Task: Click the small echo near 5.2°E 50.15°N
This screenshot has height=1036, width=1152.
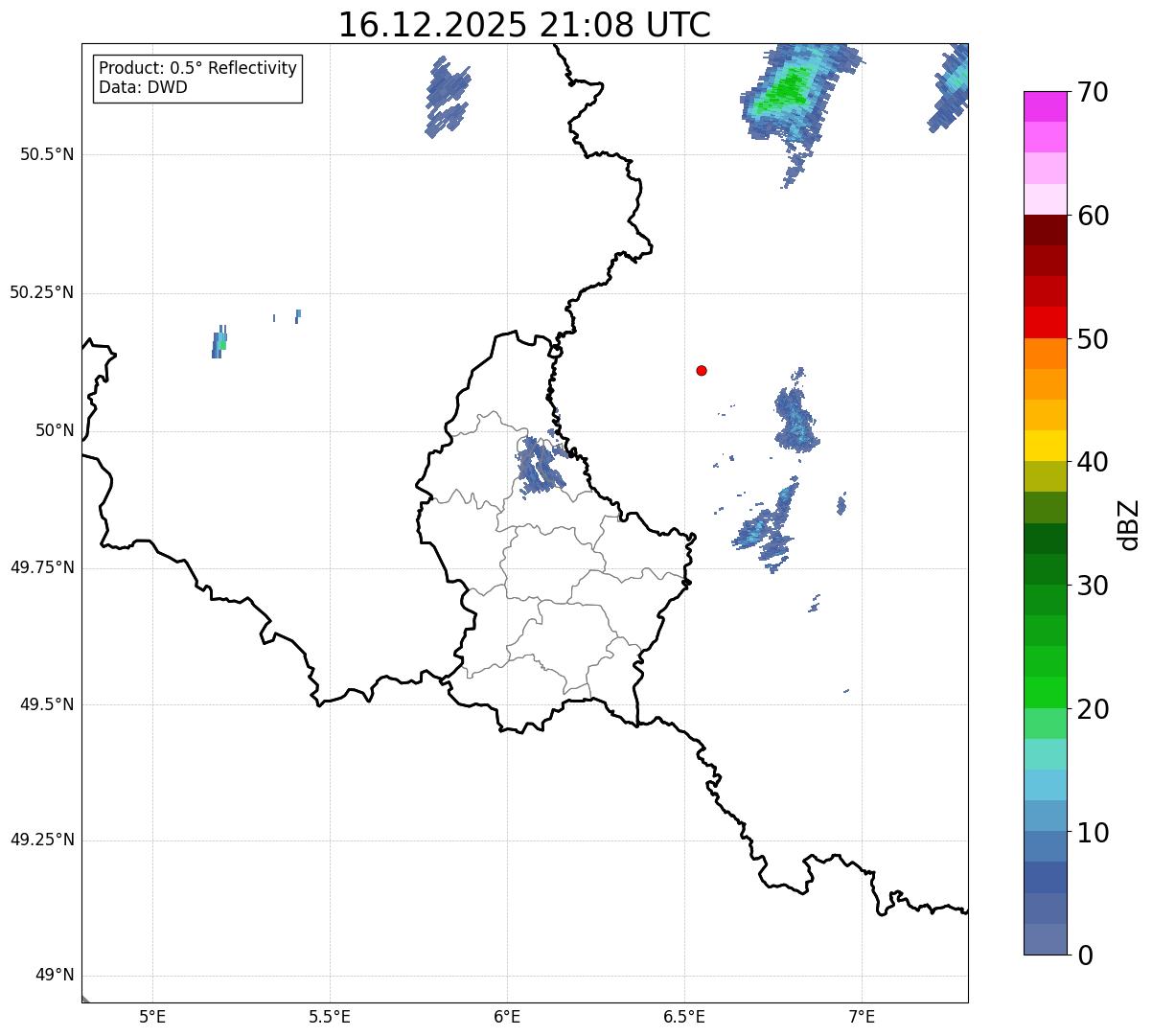Action: (x=219, y=342)
